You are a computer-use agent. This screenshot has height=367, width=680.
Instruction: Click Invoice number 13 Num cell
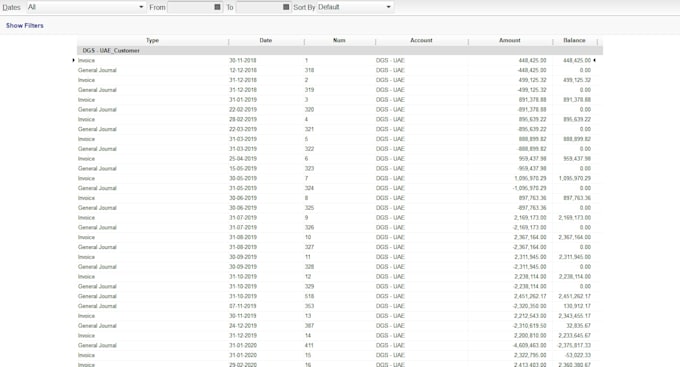[x=308, y=316]
